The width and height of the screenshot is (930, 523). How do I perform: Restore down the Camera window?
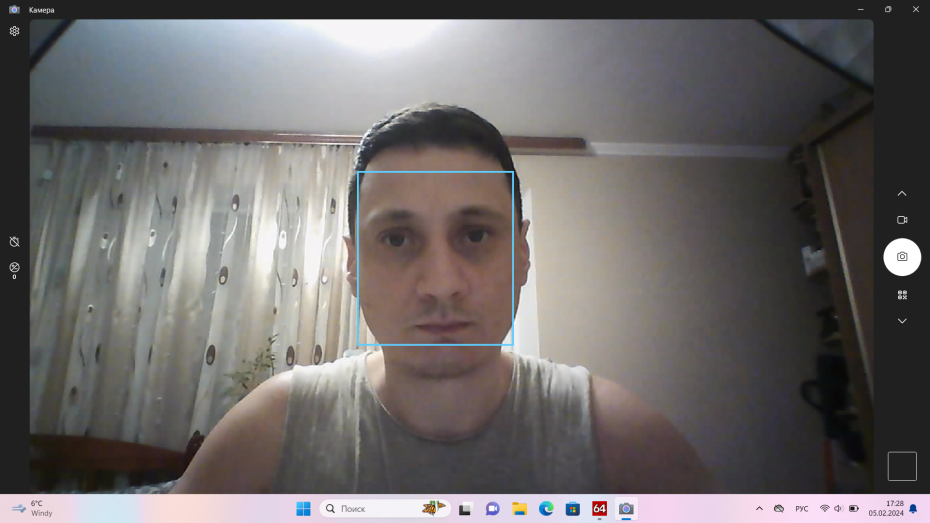(888, 9)
